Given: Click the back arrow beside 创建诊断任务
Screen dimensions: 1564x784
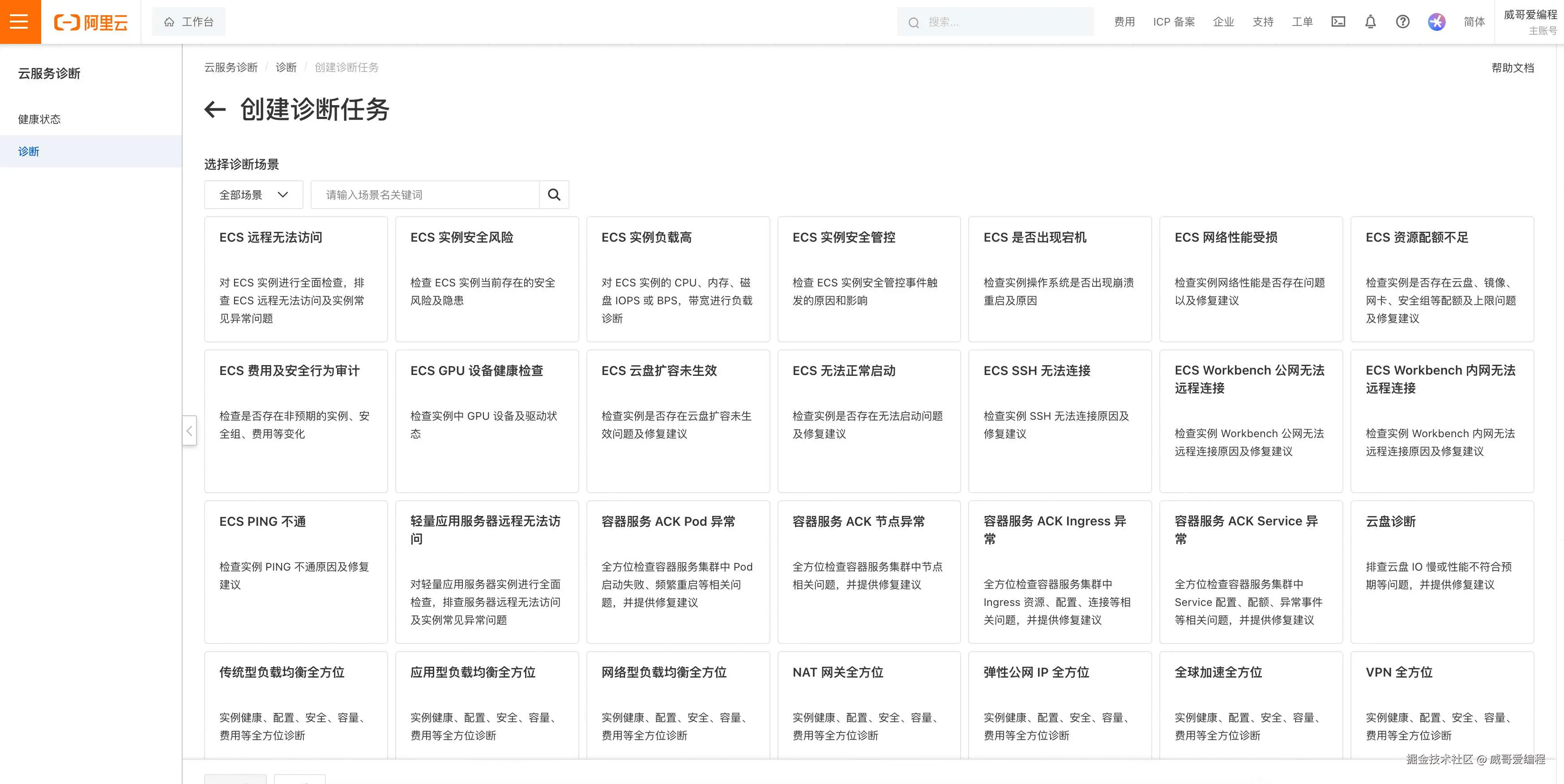Looking at the screenshot, I should click(x=215, y=110).
